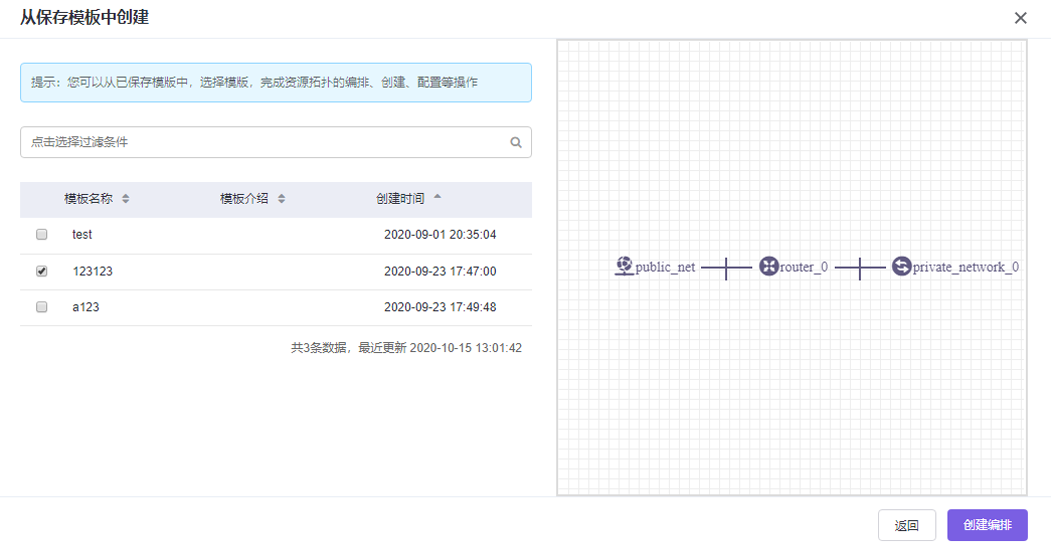Click the 创建时间 column header
This screenshot has width=1051, height=551.
pyautogui.click(x=400, y=199)
